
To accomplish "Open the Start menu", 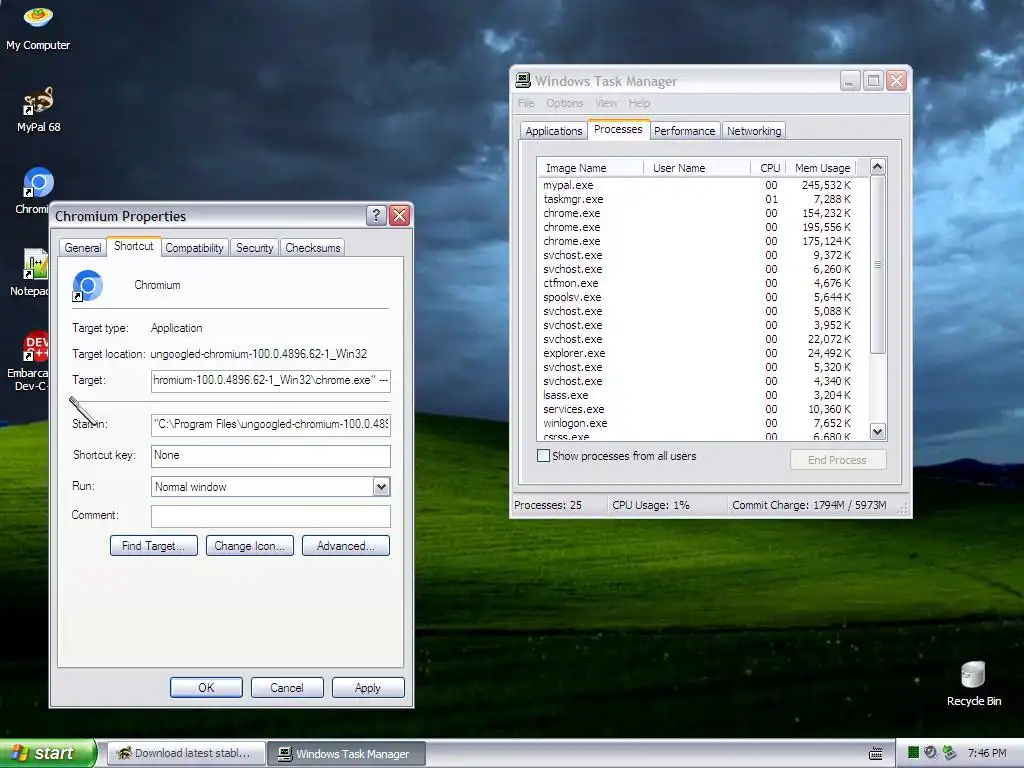I will pos(48,753).
